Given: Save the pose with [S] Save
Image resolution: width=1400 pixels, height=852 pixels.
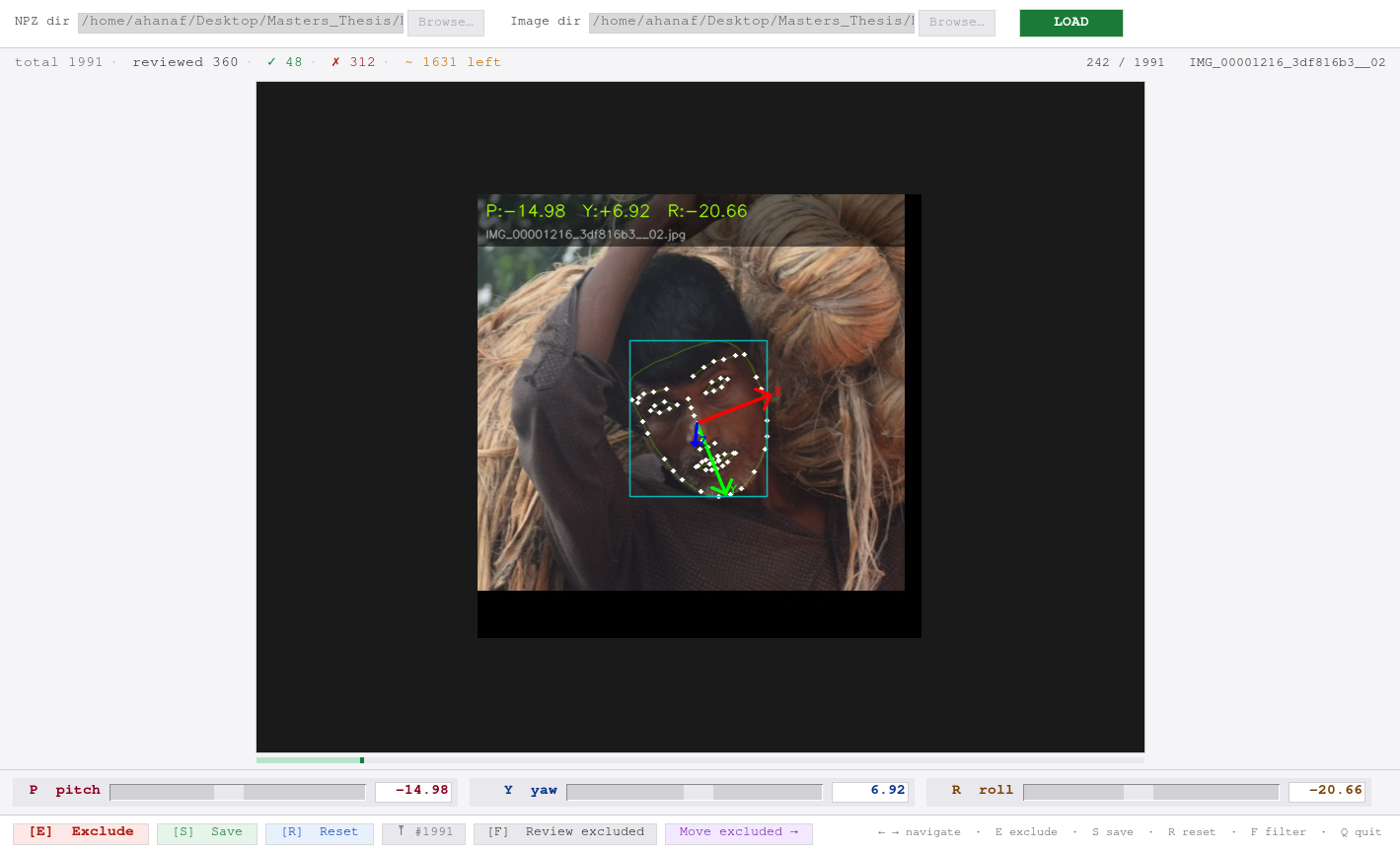Looking at the screenshot, I should [x=207, y=833].
